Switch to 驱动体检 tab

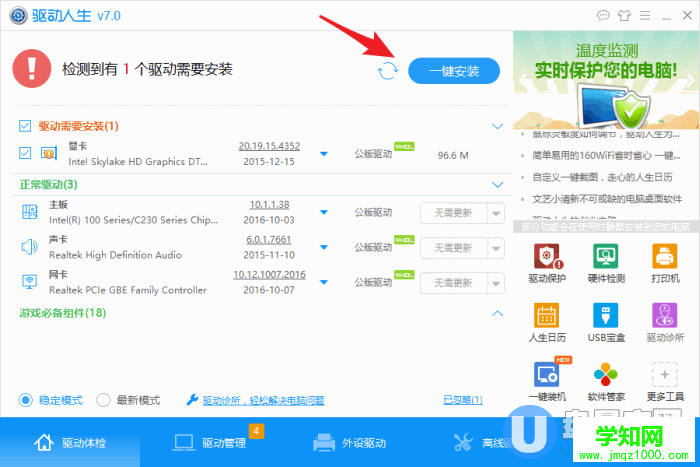tap(70, 442)
